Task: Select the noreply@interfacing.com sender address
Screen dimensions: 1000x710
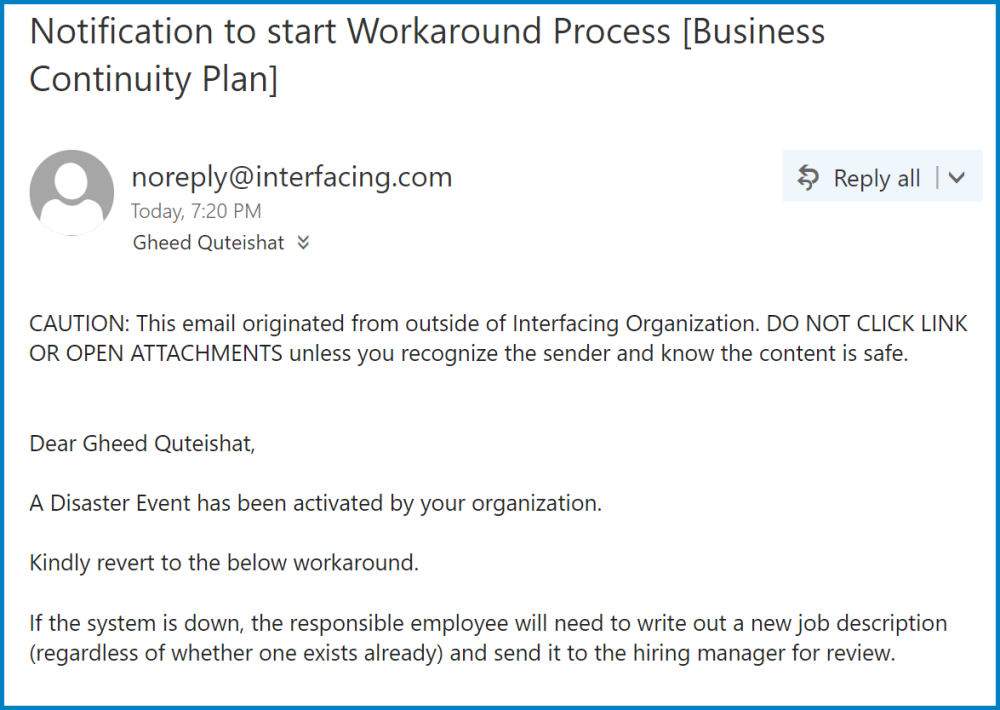Action: [292, 177]
